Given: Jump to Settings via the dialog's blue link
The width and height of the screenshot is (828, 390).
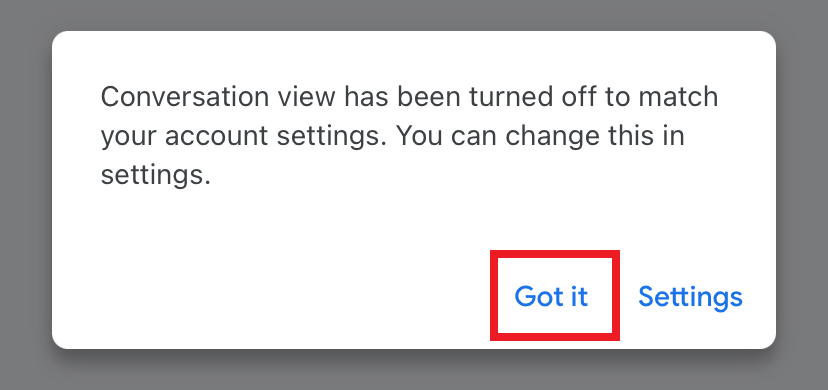Looking at the screenshot, I should point(690,296).
